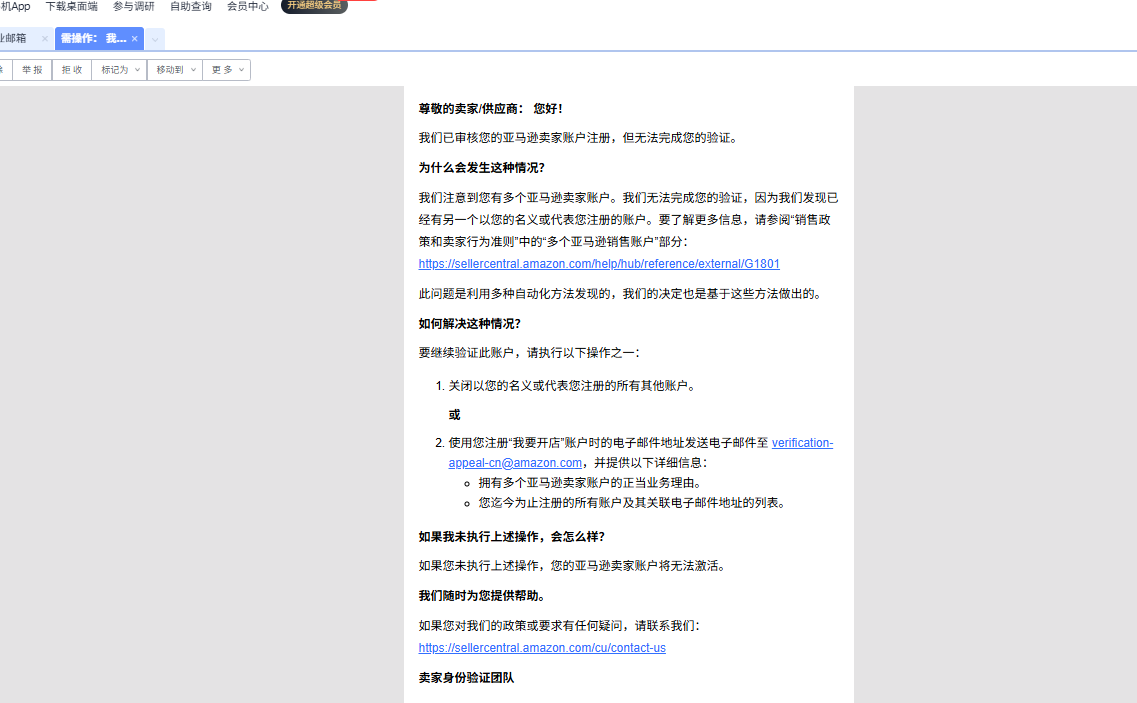Click the 开通超级会员 badge button

314,6
